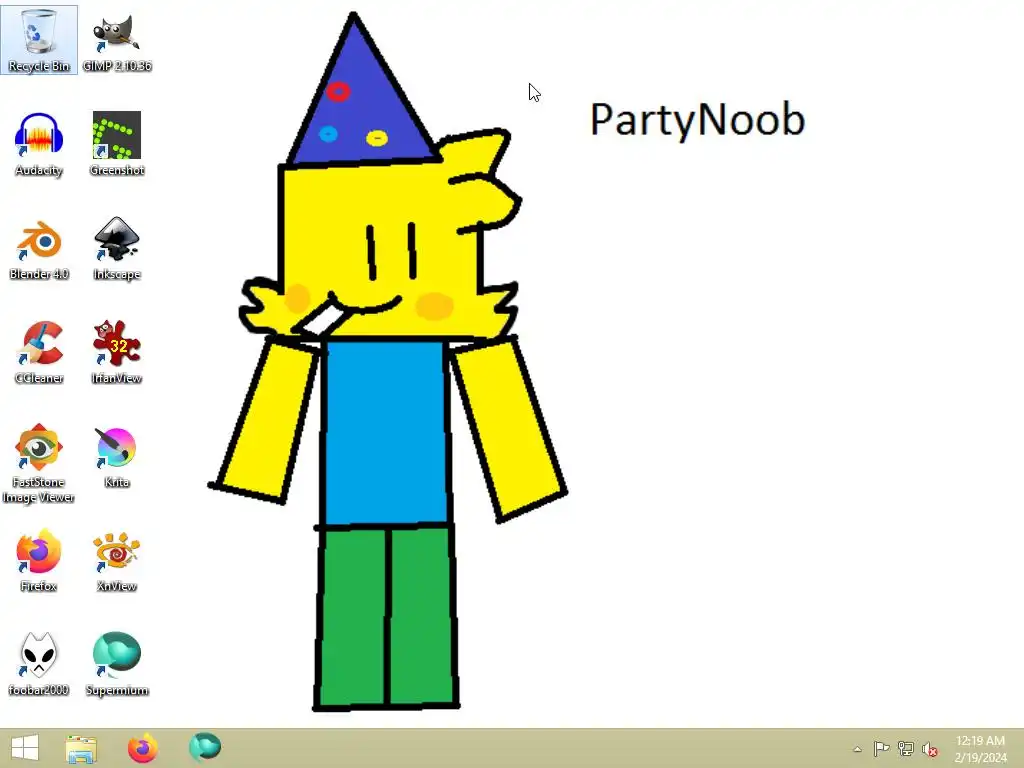Open Action Center flag icon
The height and width of the screenshot is (768, 1024).
(881, 749)
